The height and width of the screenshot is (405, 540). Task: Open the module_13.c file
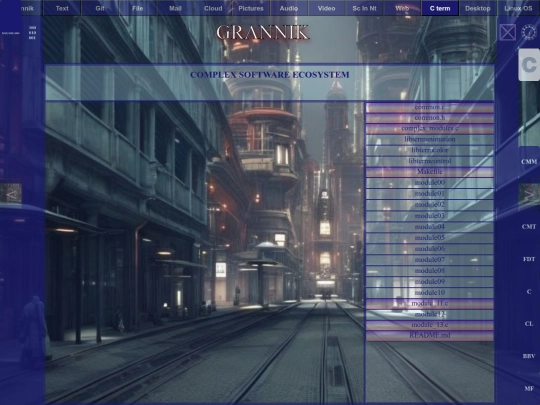click(x=429, y=325)
